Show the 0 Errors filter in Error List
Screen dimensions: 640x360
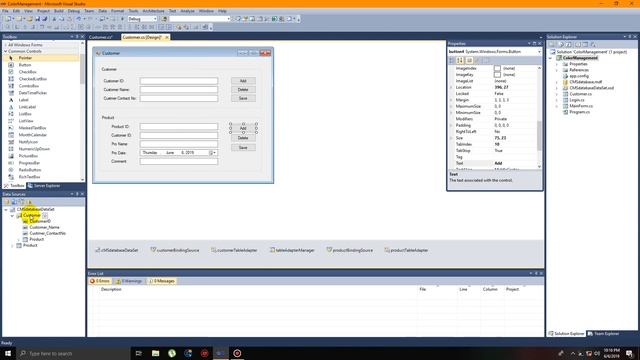100,281
